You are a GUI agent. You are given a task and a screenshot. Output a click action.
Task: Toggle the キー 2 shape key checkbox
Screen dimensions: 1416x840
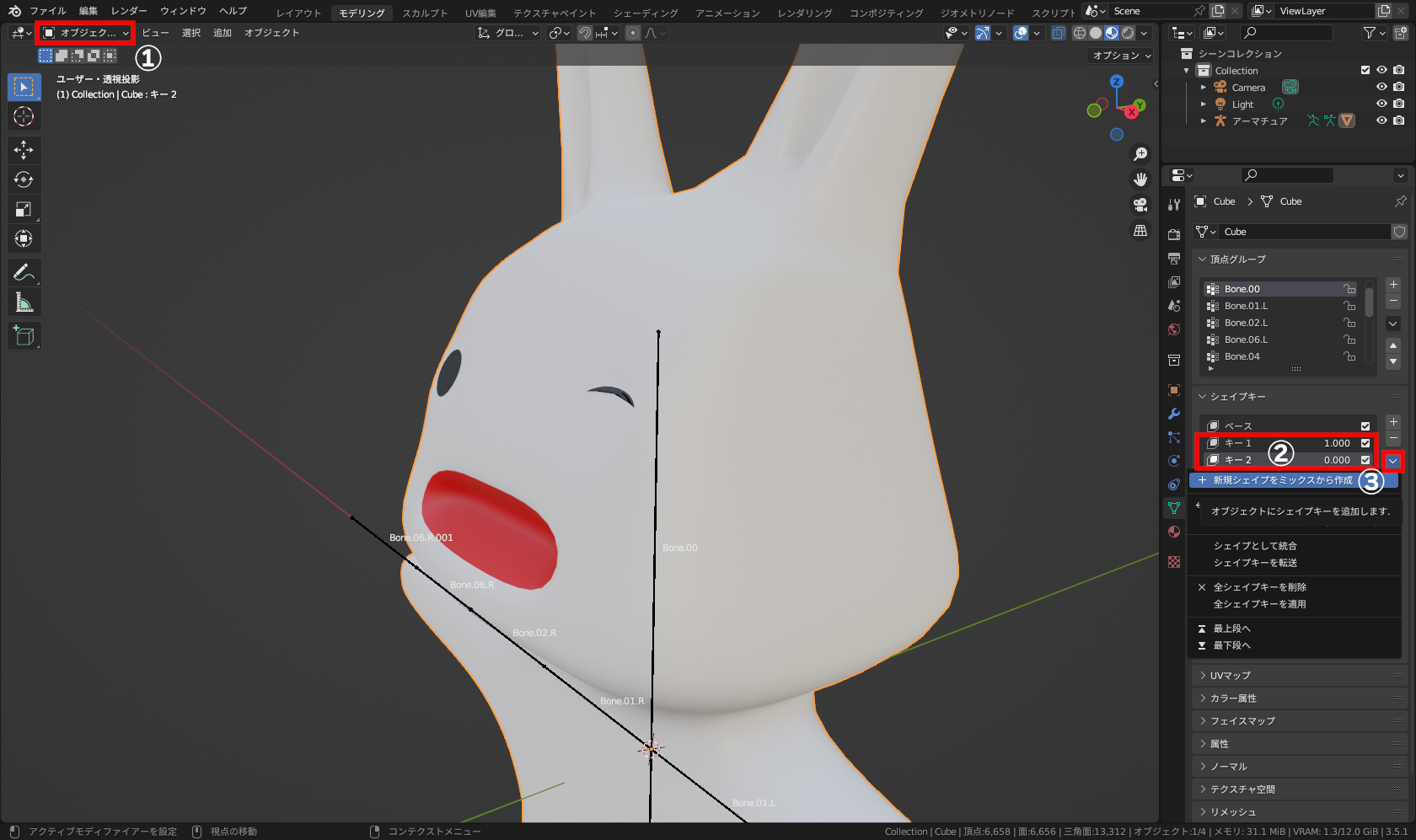1365,460
